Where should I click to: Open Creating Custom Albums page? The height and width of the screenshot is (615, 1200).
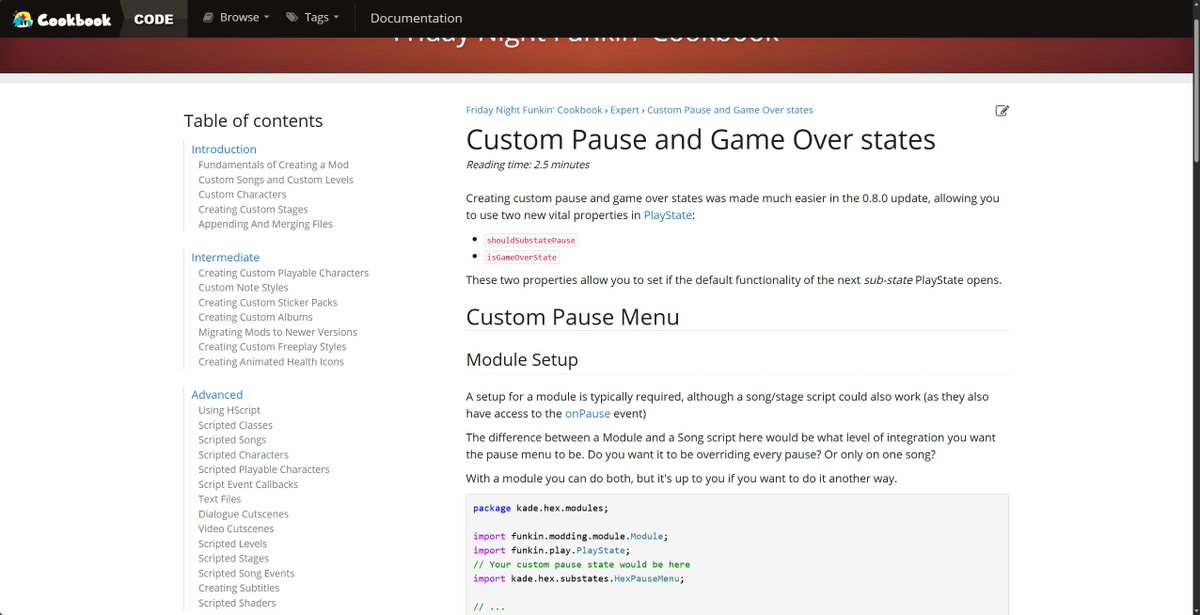pos(255,317)
